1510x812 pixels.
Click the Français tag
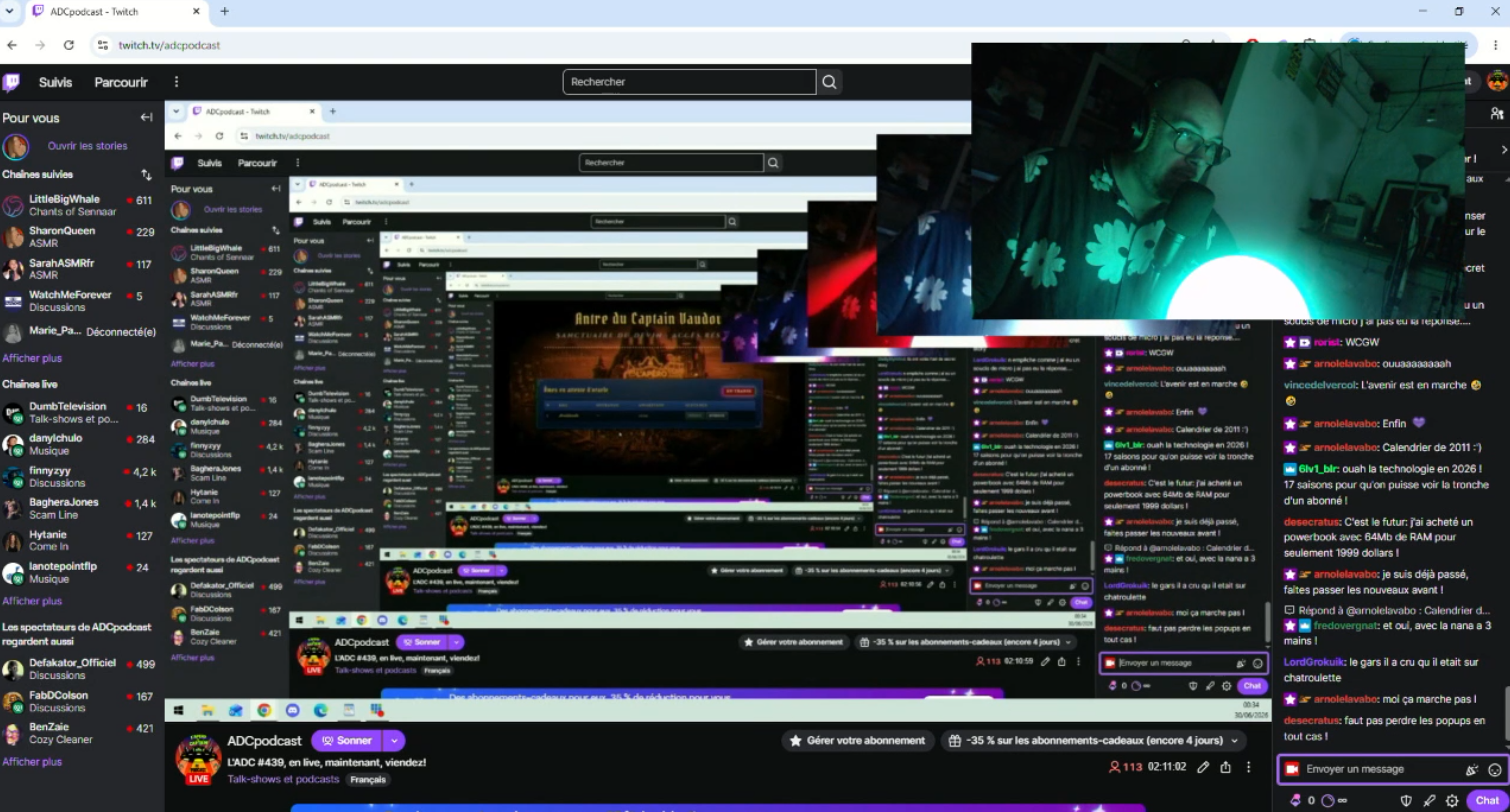click(368, 779)
